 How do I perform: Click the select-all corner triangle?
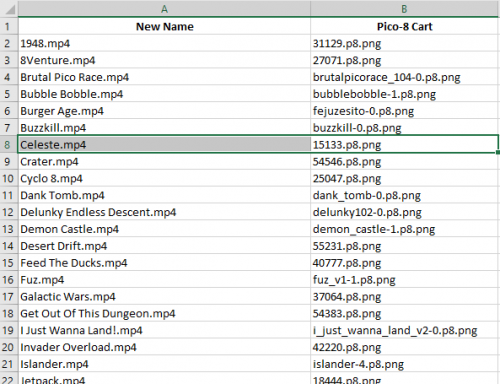[x=10, y=10]
